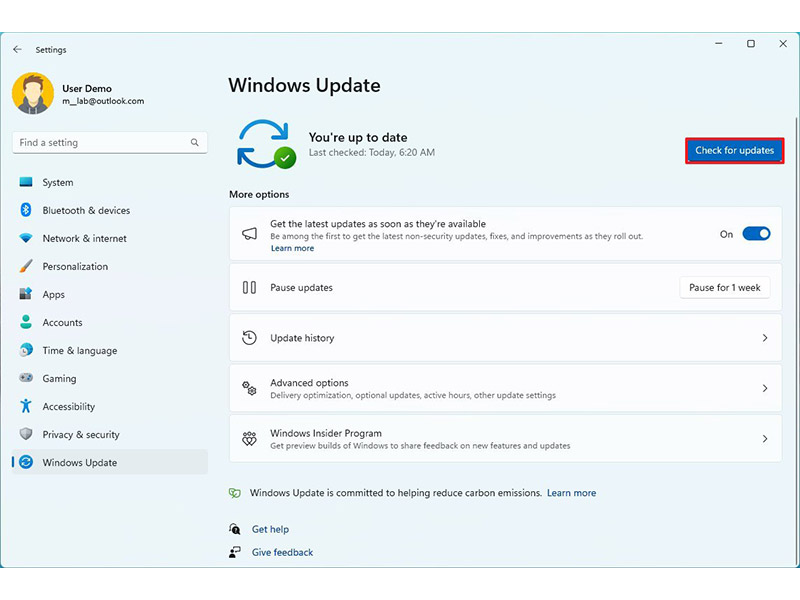Click the large update sync status icon
The width and height of the screenshot is (800, 600).
tap(266, 144)
